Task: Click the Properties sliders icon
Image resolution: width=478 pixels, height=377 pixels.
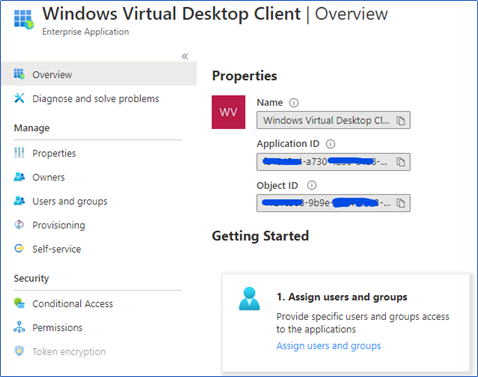Action: [x=19, y=153]
